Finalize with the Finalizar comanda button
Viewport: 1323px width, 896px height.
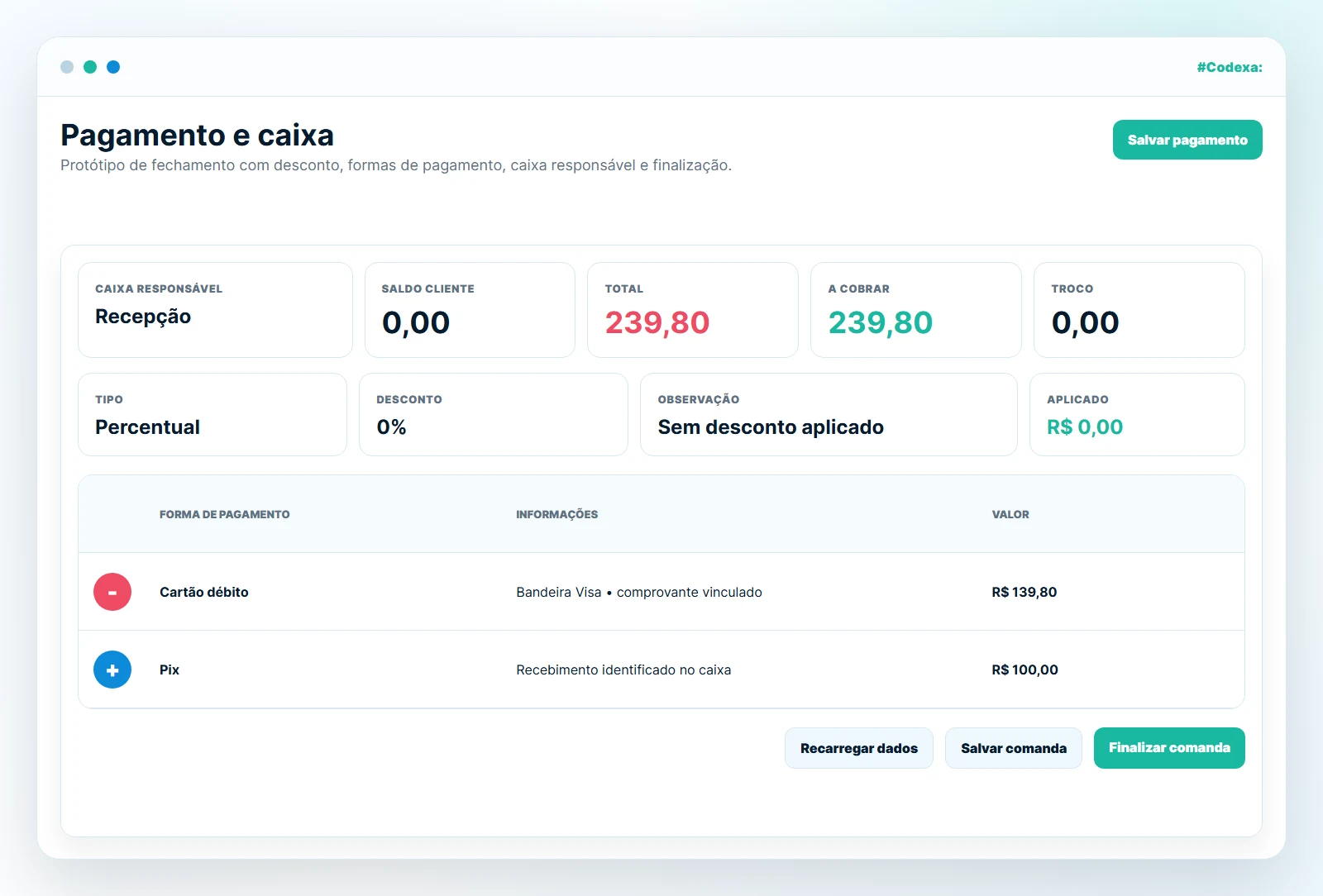pyautogui.click(x=1169, y=748)
